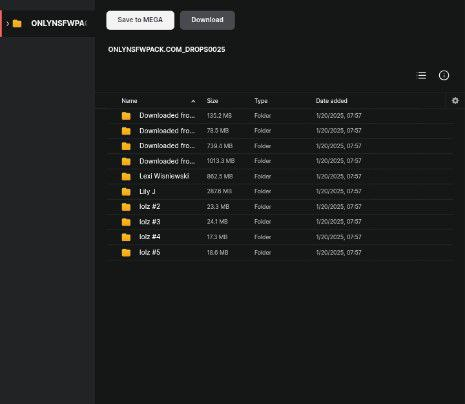Click 'Folder' type in Lily J row
The image size is (465, 404).
tap(263, 191)
